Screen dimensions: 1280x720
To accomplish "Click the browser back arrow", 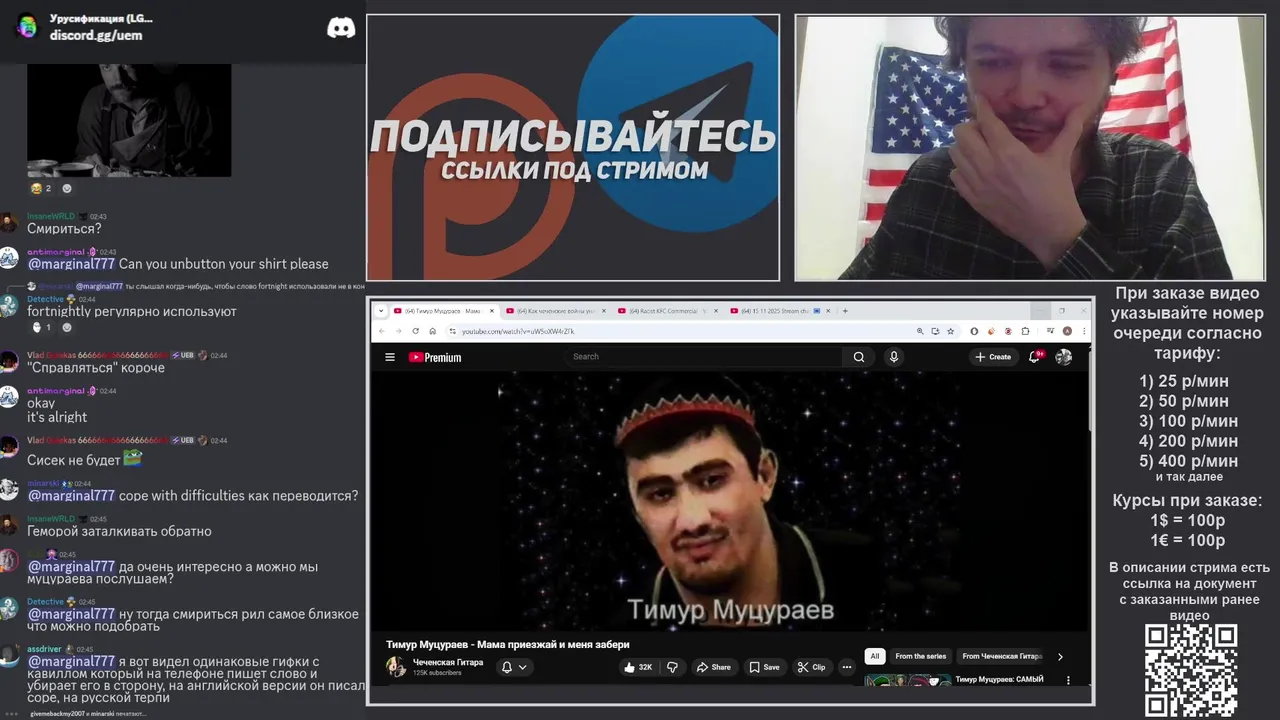I will (x=383, y=331).
